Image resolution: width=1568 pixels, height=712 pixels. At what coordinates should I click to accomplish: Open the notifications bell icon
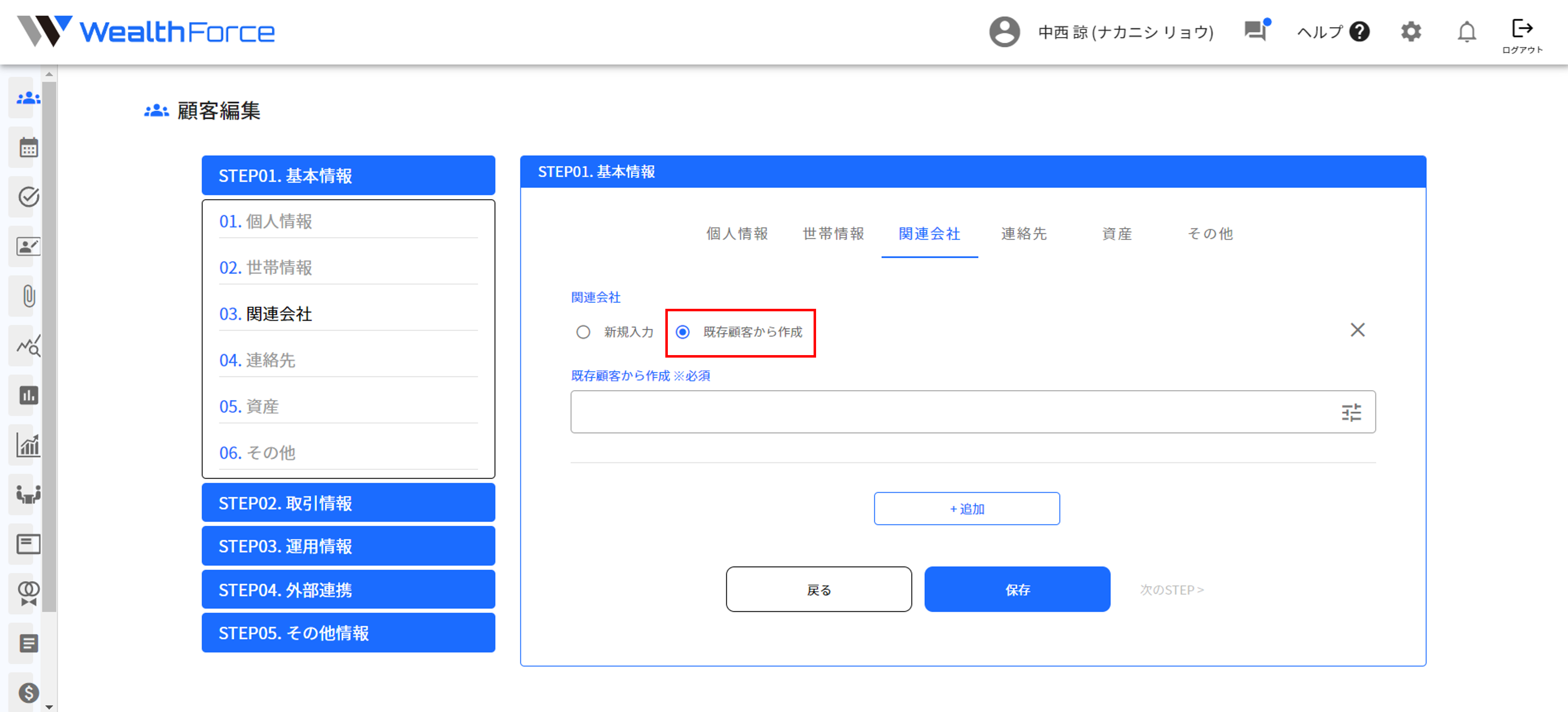(1467, 32)
